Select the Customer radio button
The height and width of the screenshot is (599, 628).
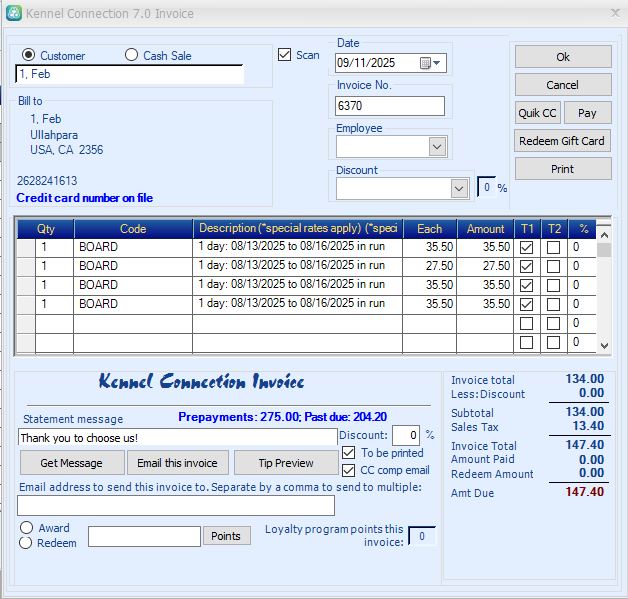[28, 55]
